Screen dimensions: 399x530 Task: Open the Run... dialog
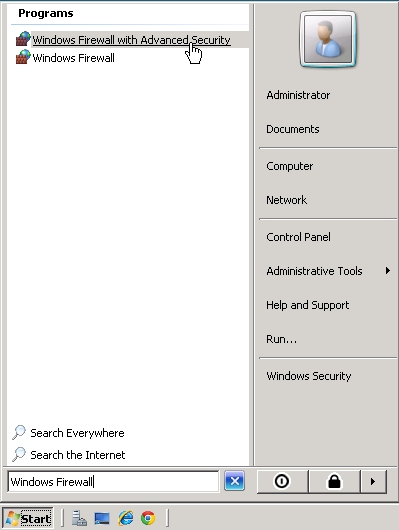pos(281,339)
